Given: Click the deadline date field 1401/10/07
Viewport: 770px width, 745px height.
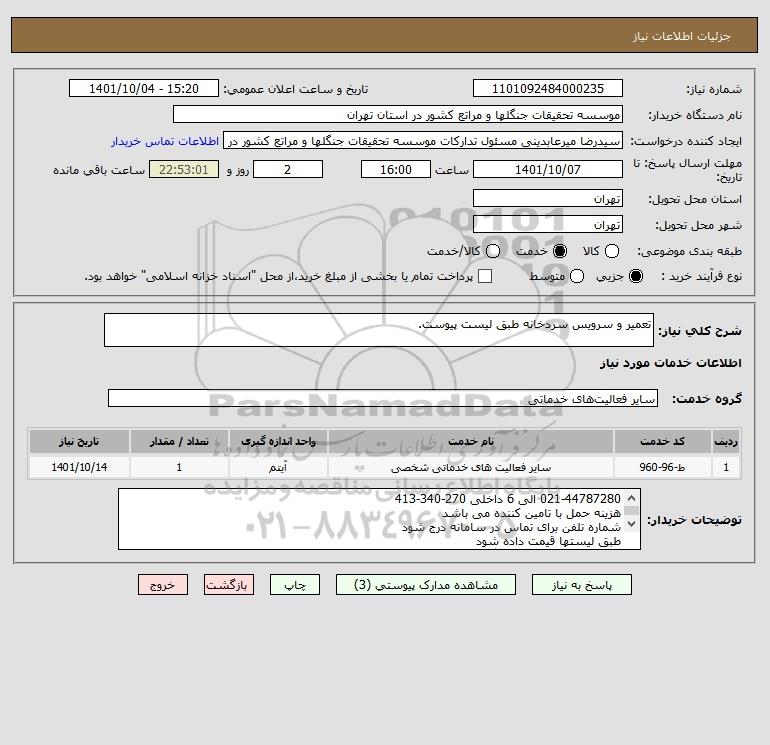Looking at the screenshot, I should pos(548,169).
